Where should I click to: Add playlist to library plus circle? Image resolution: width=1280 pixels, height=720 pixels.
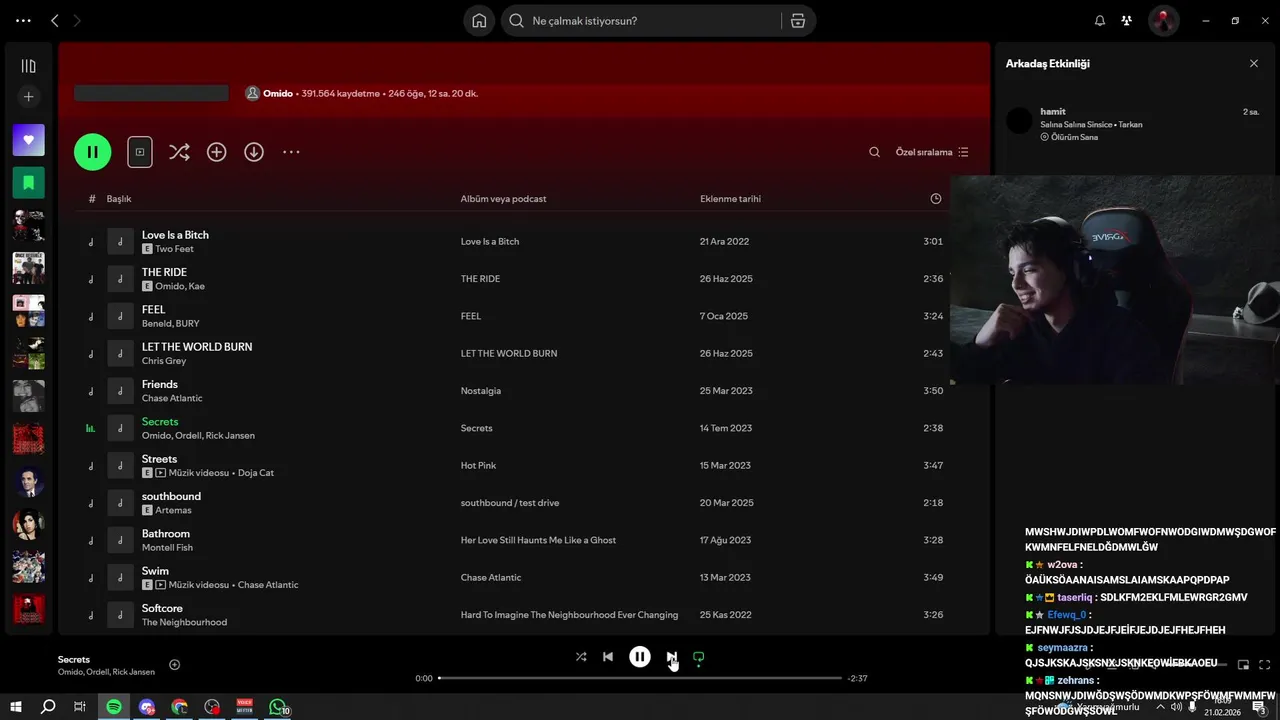[216, 152]
